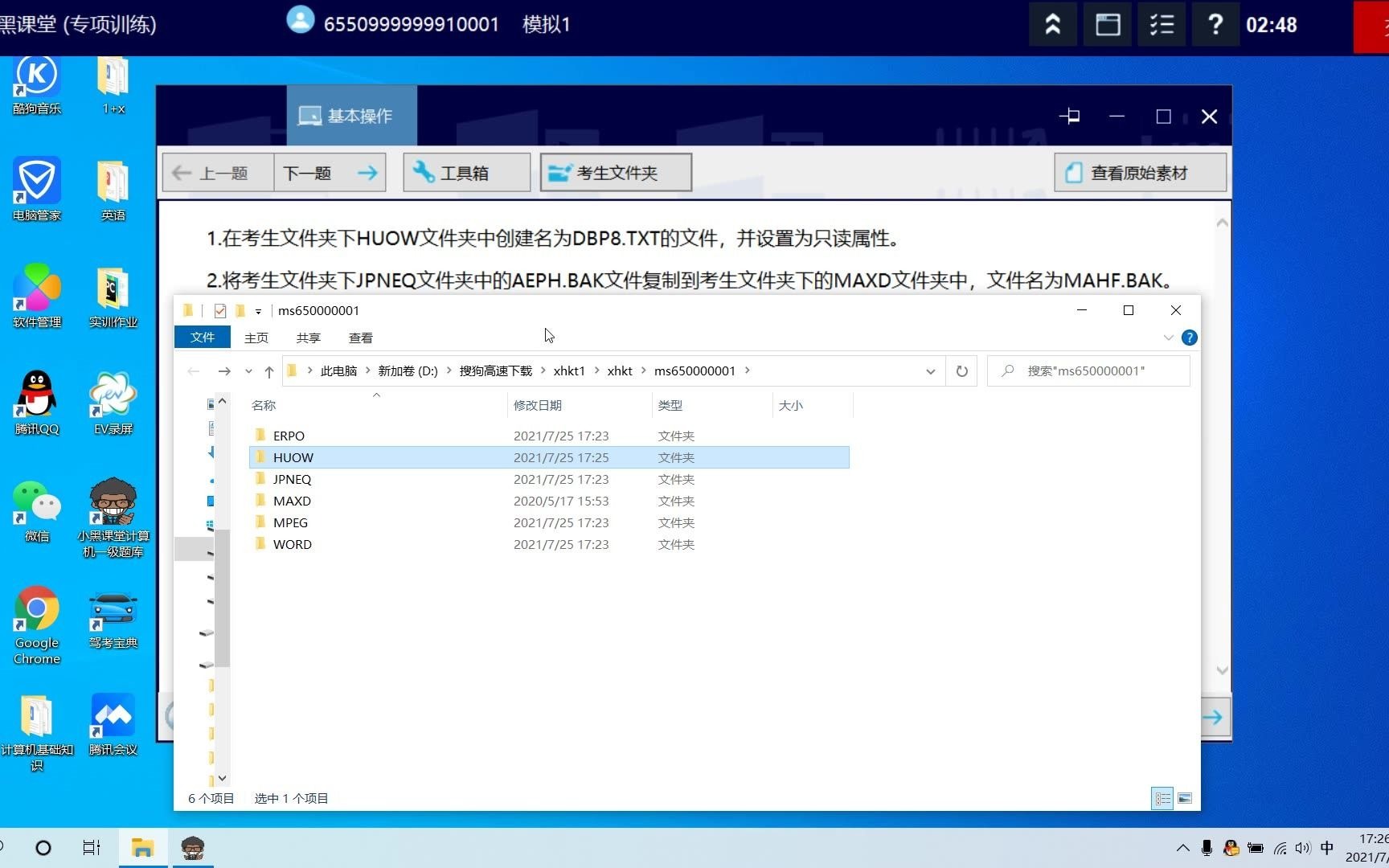
Task: Open the help question mark icon
Action: [1215, 25]
